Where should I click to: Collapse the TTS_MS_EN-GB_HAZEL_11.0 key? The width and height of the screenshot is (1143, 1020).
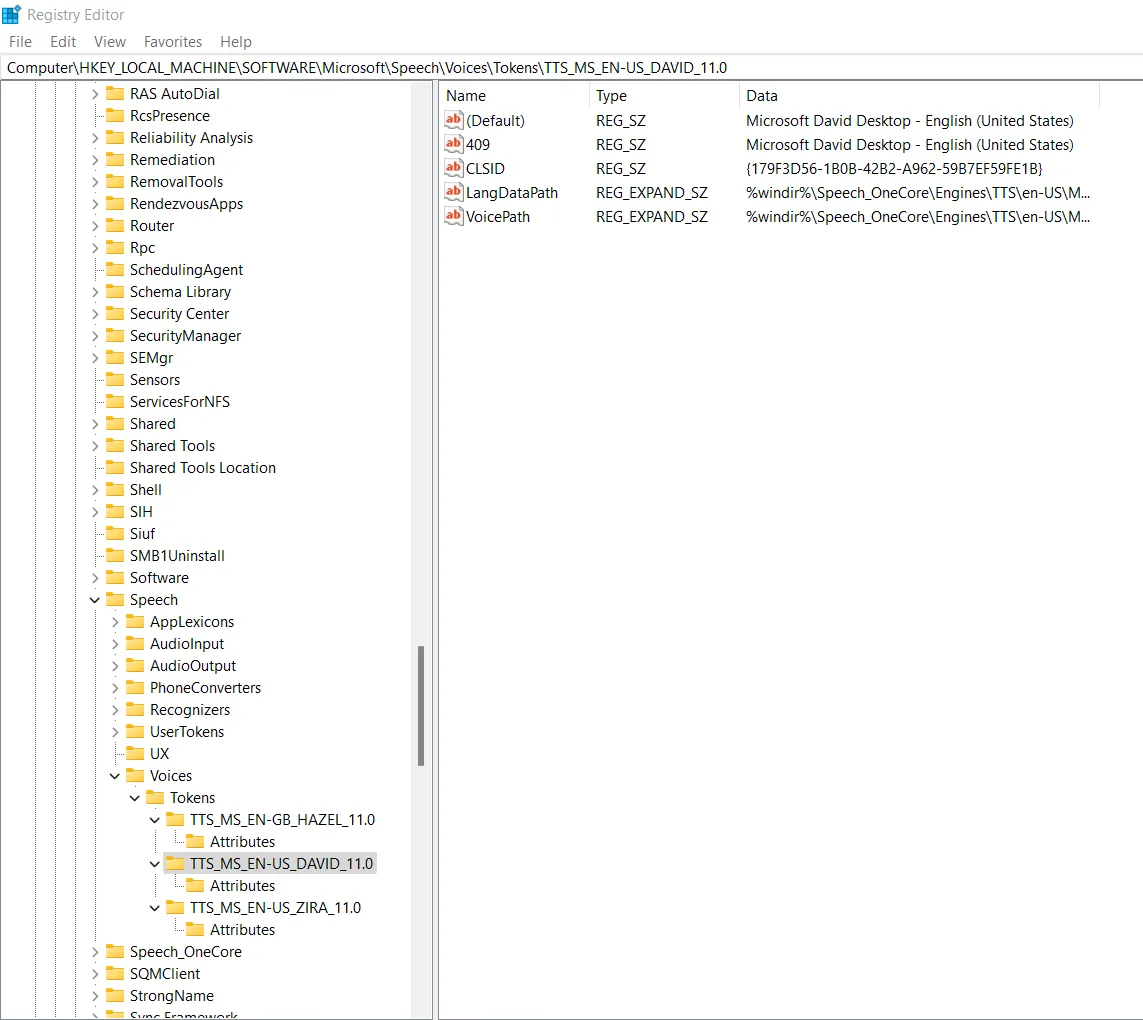pyautogui.click(x=155, y=819)
